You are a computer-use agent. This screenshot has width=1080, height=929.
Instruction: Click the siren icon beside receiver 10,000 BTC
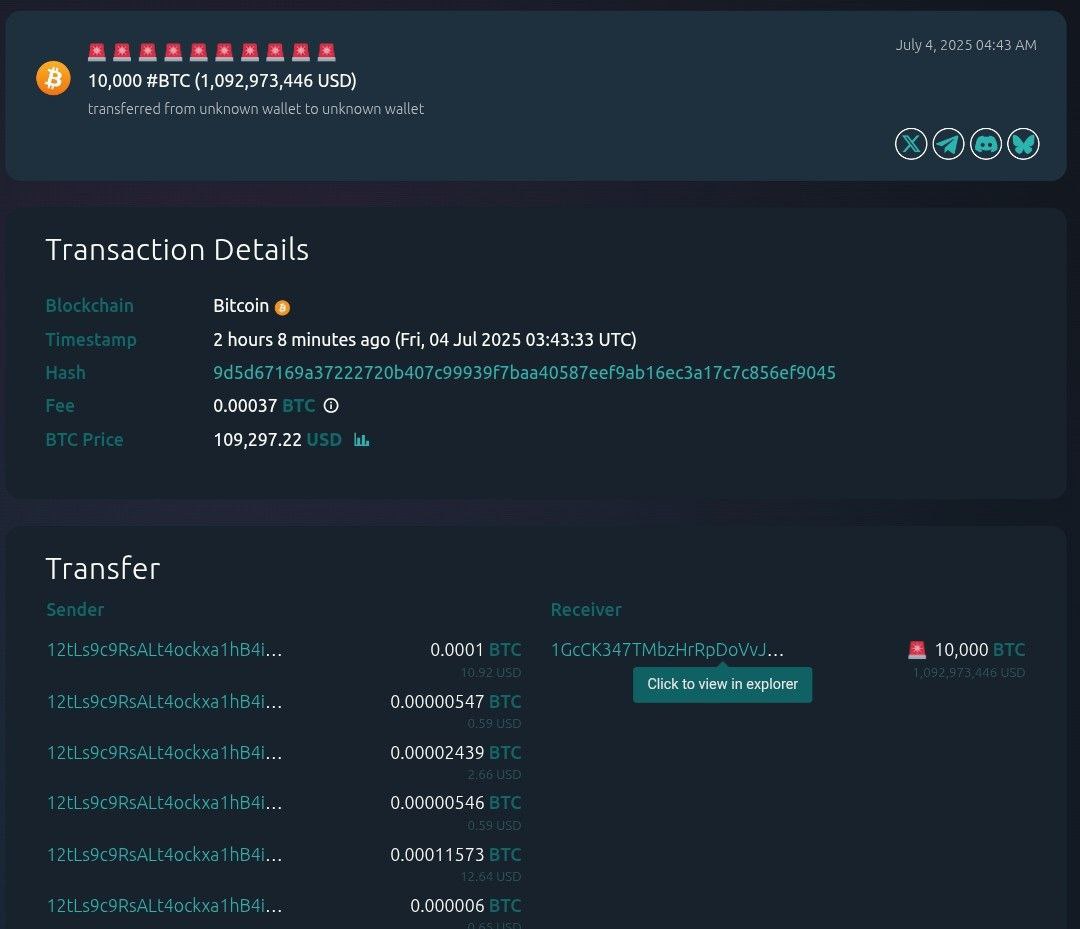[x=917, y=649]
